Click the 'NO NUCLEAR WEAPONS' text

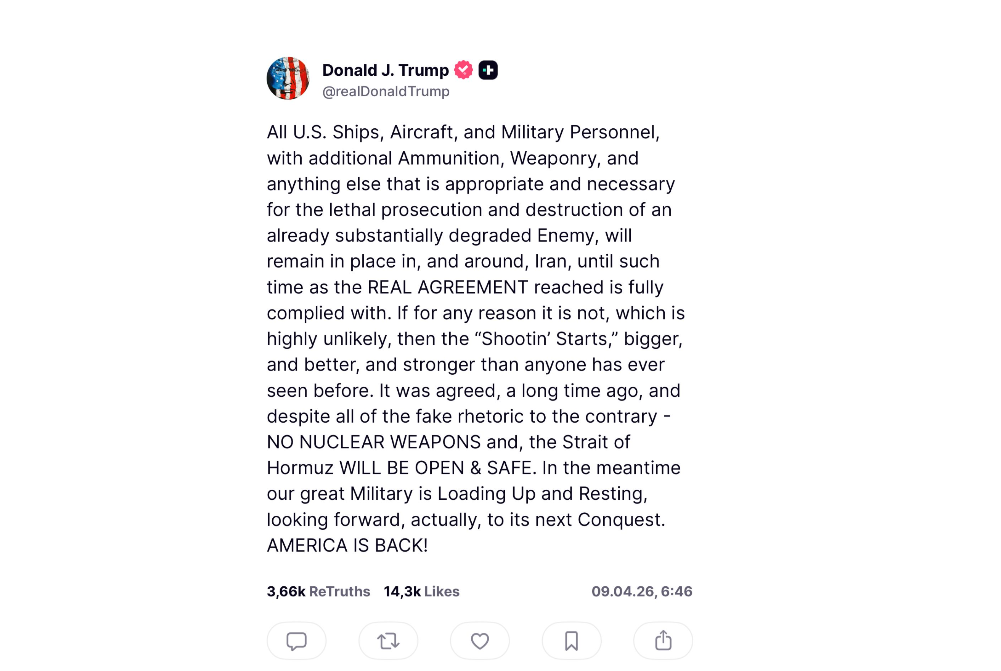point(373,442)
